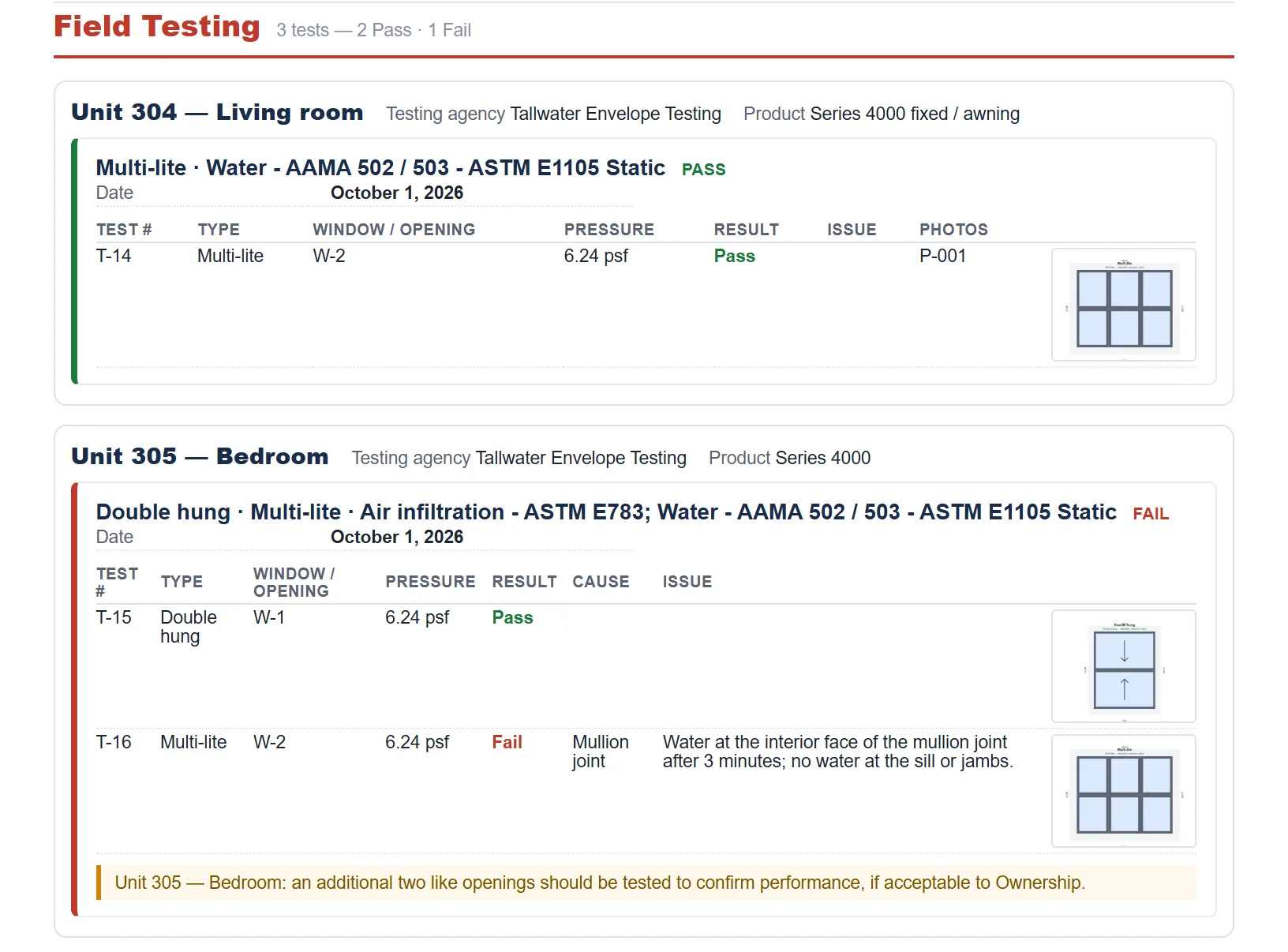This screenshot has height=952, width=1288.
Task: Open the T-16 multi-lite window thumbnail
Action: click(x=1124, y=791)
